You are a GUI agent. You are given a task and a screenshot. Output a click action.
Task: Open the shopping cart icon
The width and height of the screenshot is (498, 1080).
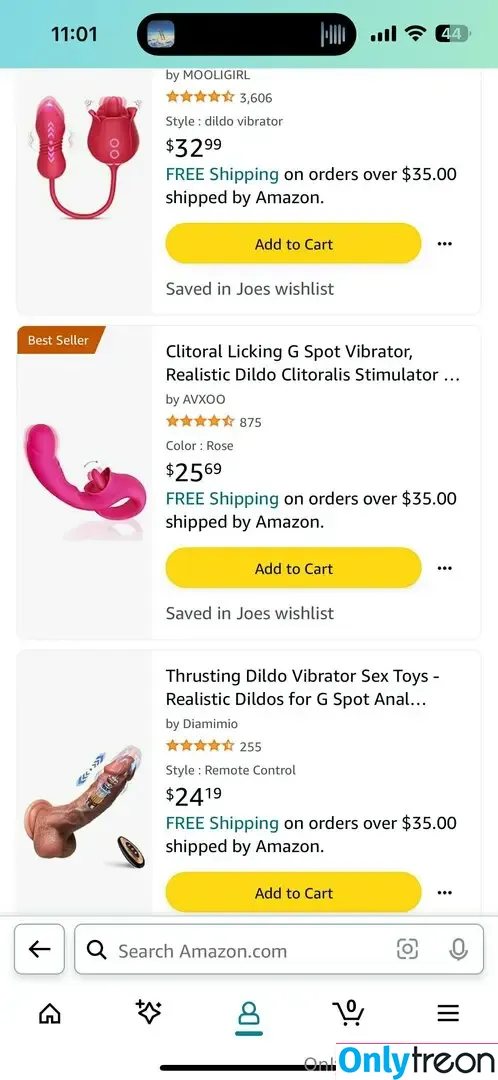[349, 1012]
